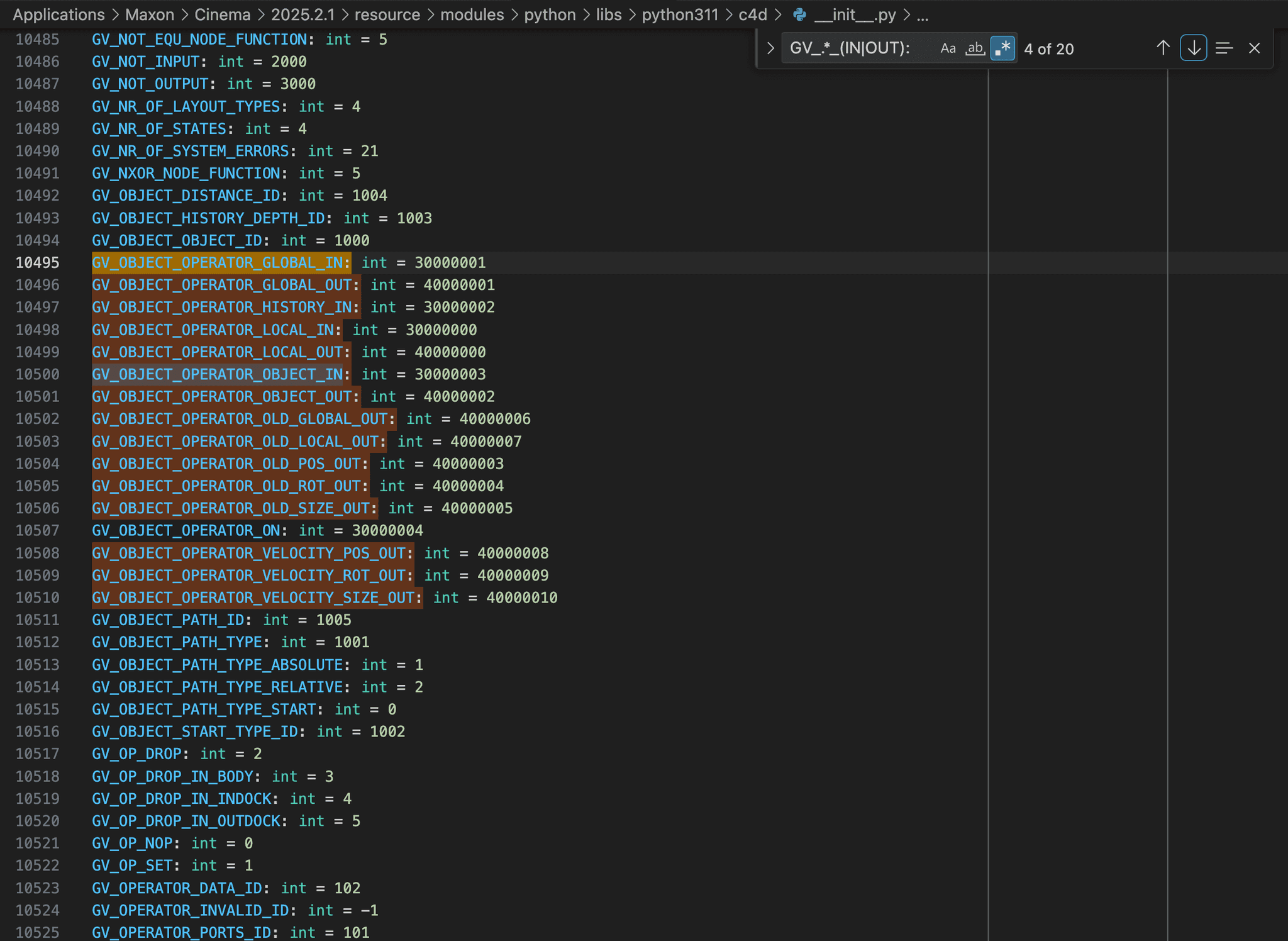Click GV_OPERATOR_DATA_ID identifier

tap(177, 888)
